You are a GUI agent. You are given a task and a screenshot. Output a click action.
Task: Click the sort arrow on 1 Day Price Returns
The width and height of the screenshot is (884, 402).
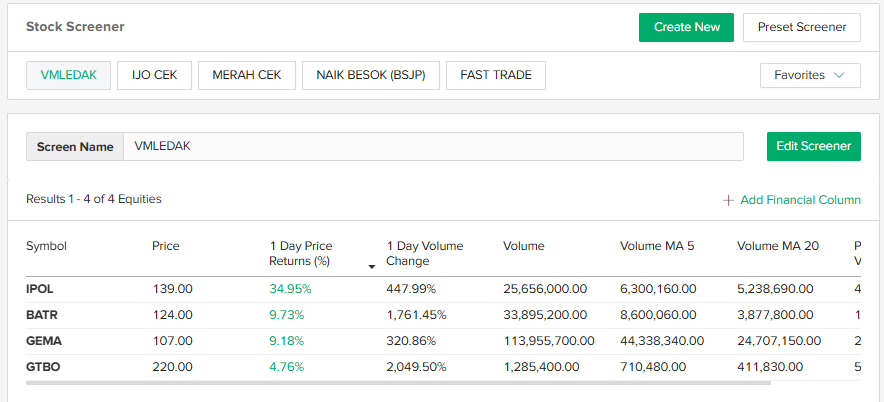coord(372,267)
